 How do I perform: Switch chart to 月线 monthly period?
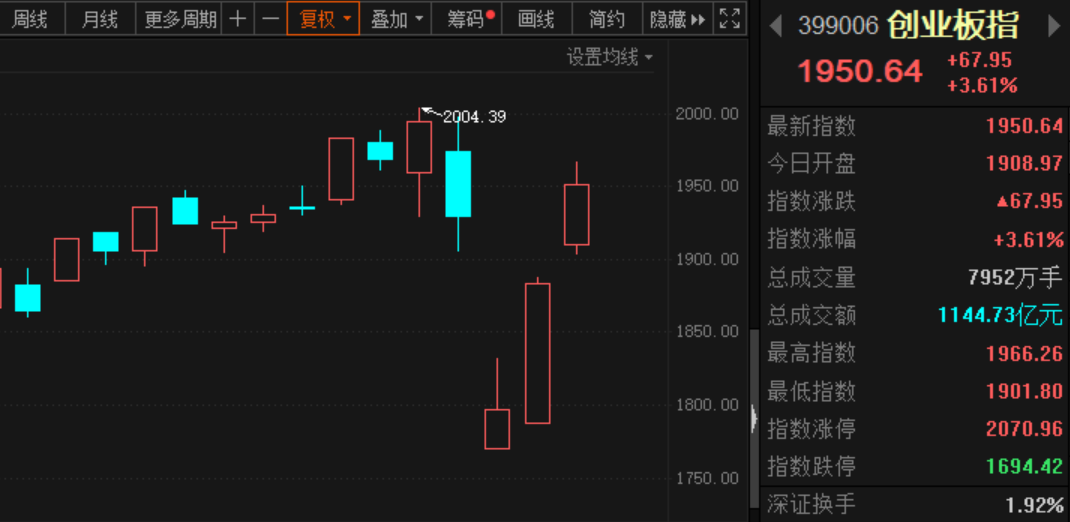(x=100, y=18)
